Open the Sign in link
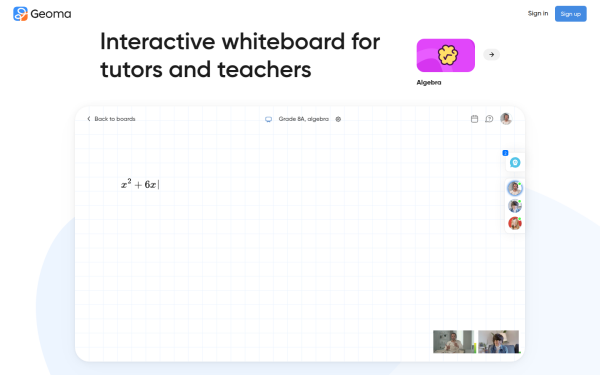The width and height of the screenshot is (600, 375). [x=538, y=13]
